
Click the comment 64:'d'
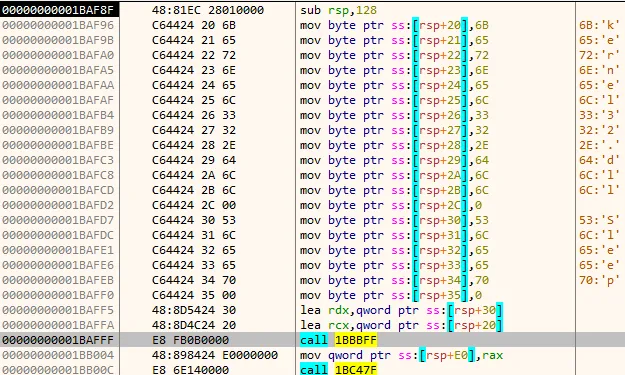tap(599, 160)
